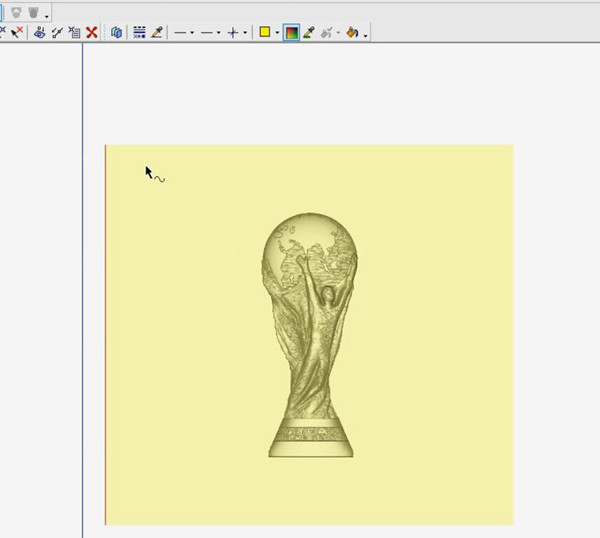This screenshot has height=538, width=600.
Task: Open the yellow fill color dropdown arrow
Action: [x=277, y=33]
